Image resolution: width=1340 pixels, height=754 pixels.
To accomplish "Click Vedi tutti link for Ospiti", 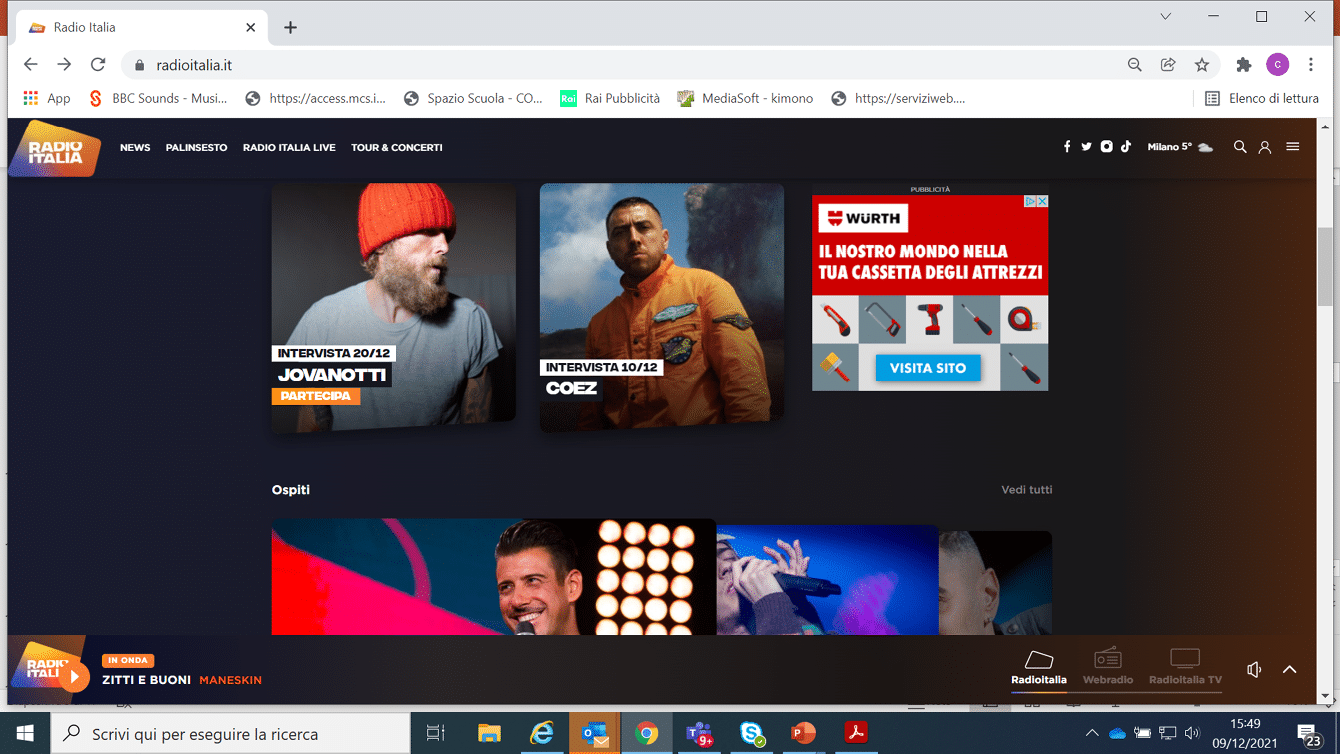I will (x=1026, y=490).
